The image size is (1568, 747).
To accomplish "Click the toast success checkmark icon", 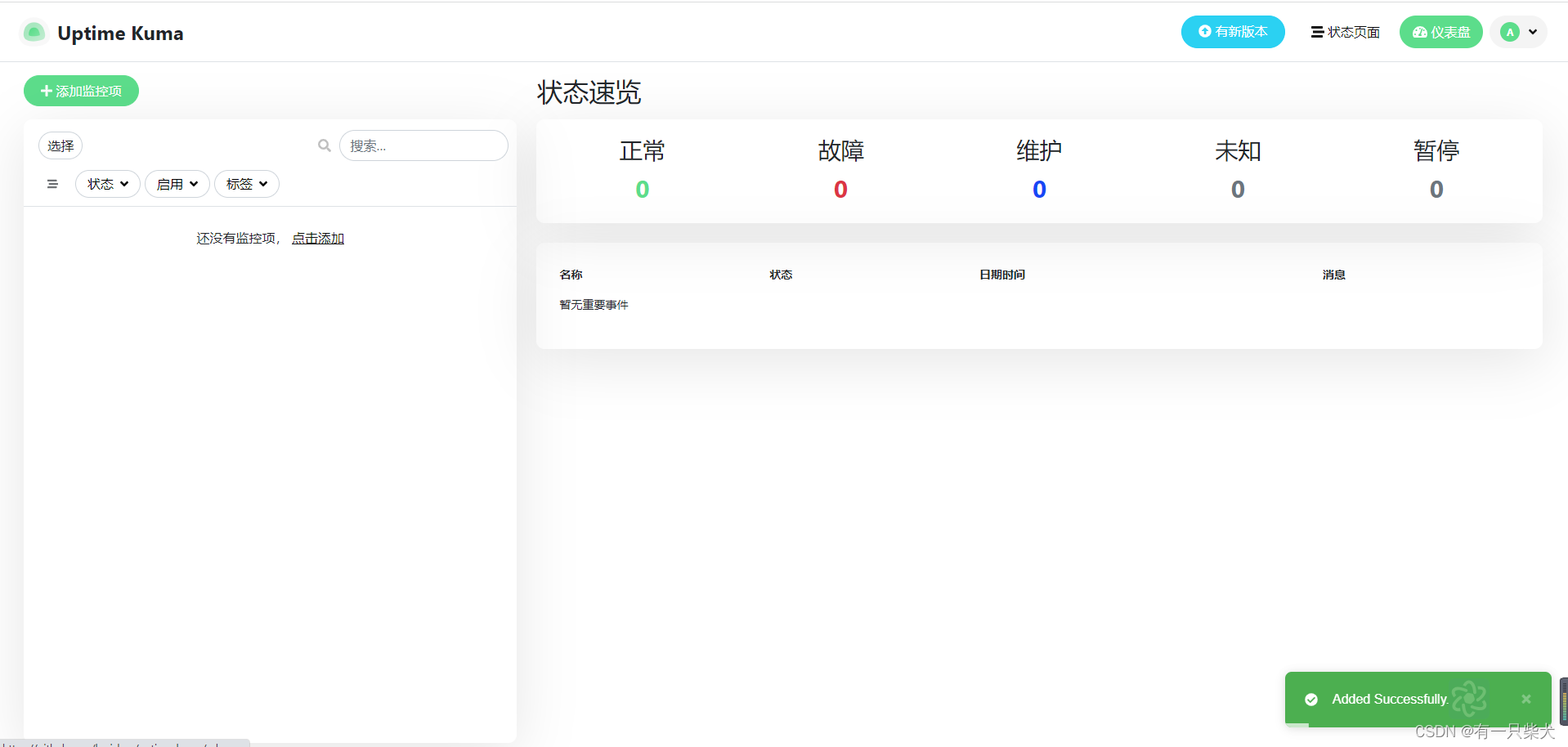I will [x=1311, y=700].
